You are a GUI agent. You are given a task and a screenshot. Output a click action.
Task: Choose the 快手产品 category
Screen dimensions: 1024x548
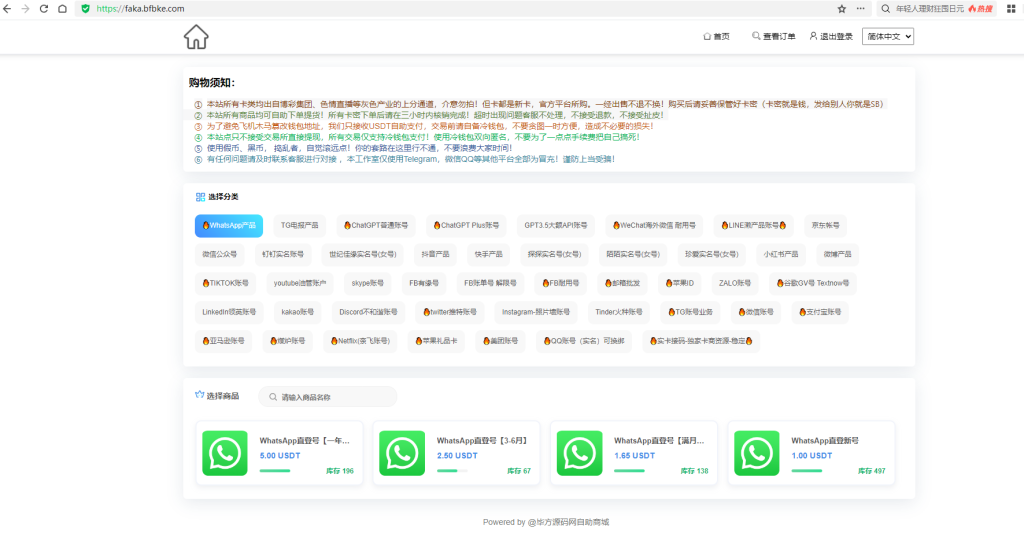(x=488, y=254)
